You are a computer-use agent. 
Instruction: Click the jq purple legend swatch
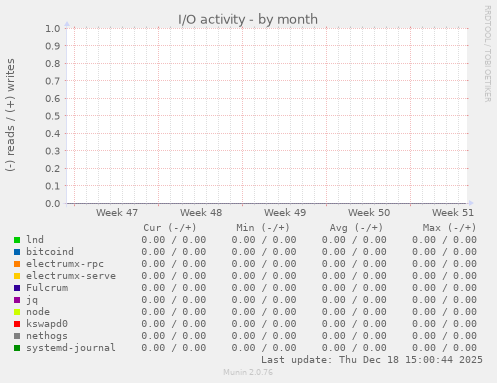17,300
